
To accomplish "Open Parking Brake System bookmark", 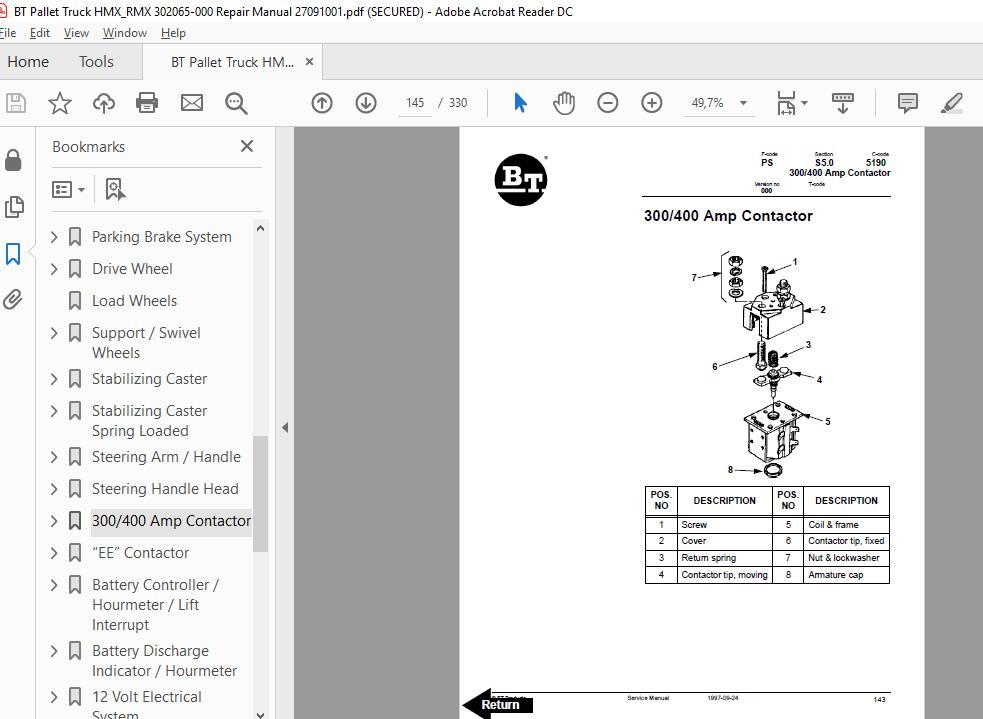I will [x=162, y=237].
